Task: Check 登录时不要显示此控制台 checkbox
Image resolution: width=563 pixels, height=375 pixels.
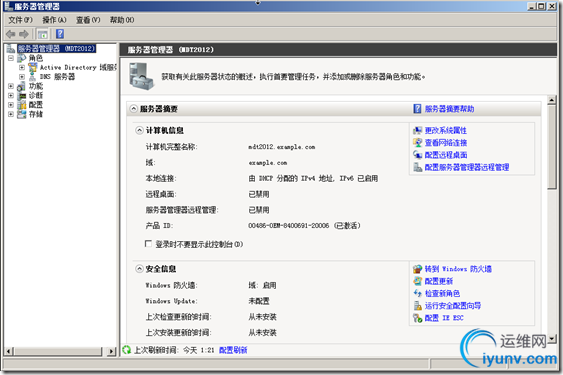Action: (148, 244)
